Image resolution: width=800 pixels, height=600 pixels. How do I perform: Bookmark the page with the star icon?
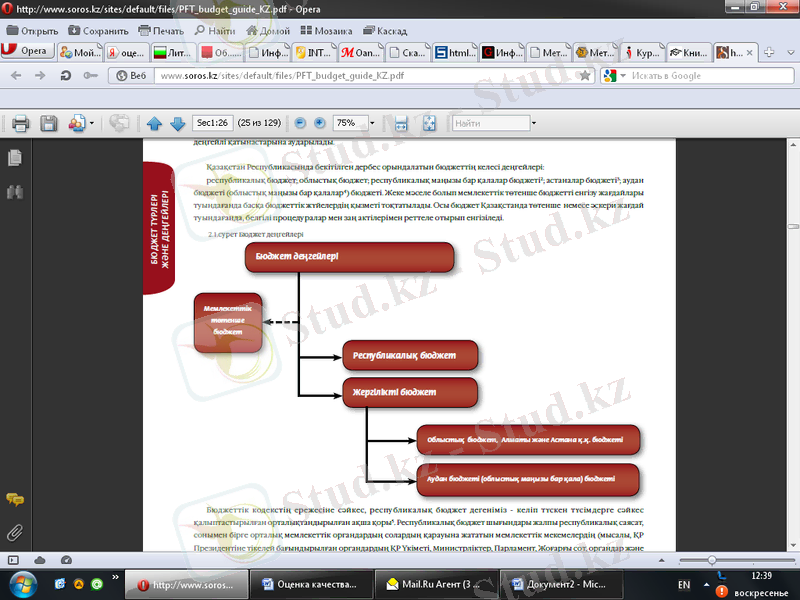point(584,75)
